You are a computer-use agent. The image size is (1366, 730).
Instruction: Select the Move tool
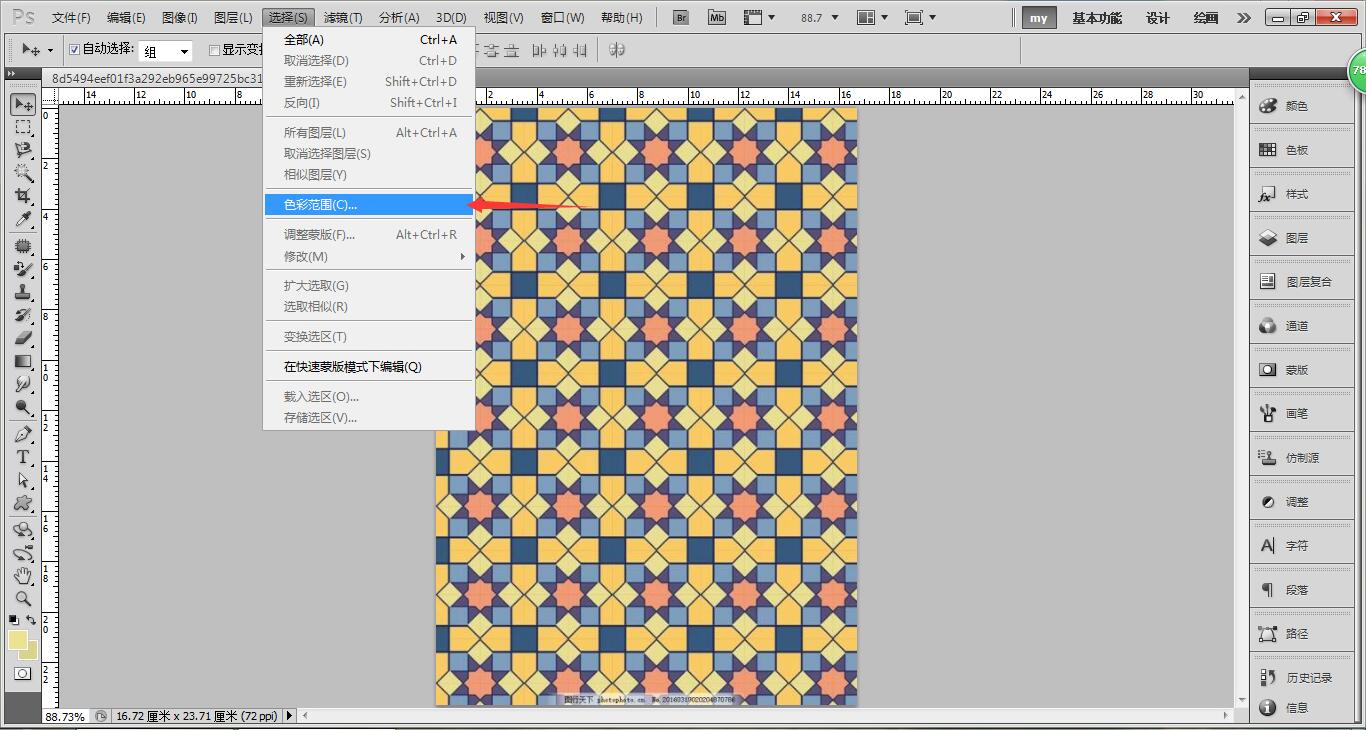coord(22,103)
